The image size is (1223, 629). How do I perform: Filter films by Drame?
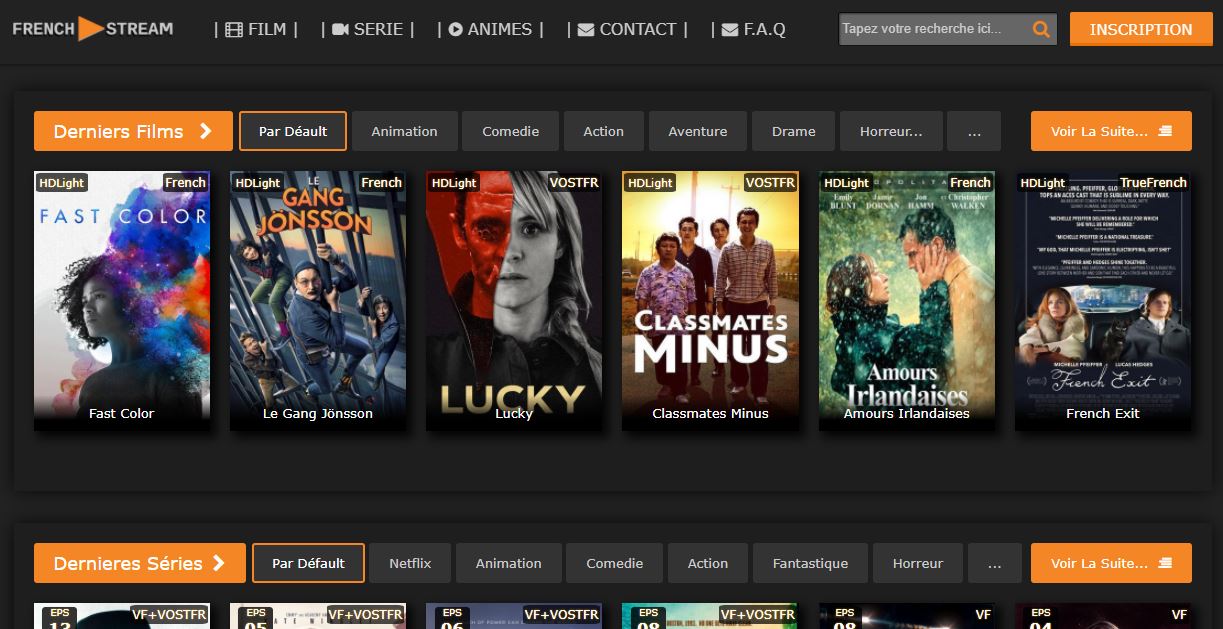(x=793, y=131)
